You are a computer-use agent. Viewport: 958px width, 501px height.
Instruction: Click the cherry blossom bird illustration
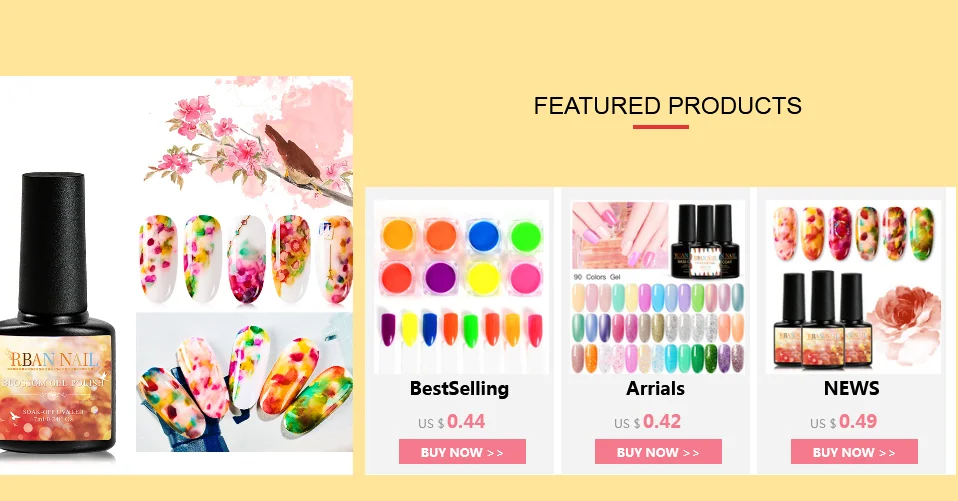point(247,141)
